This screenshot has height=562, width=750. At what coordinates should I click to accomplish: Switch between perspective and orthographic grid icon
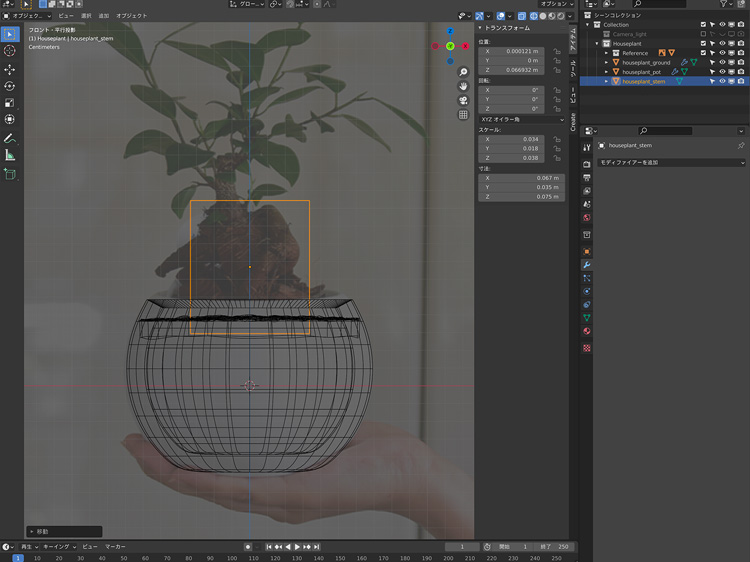[464, 115]
